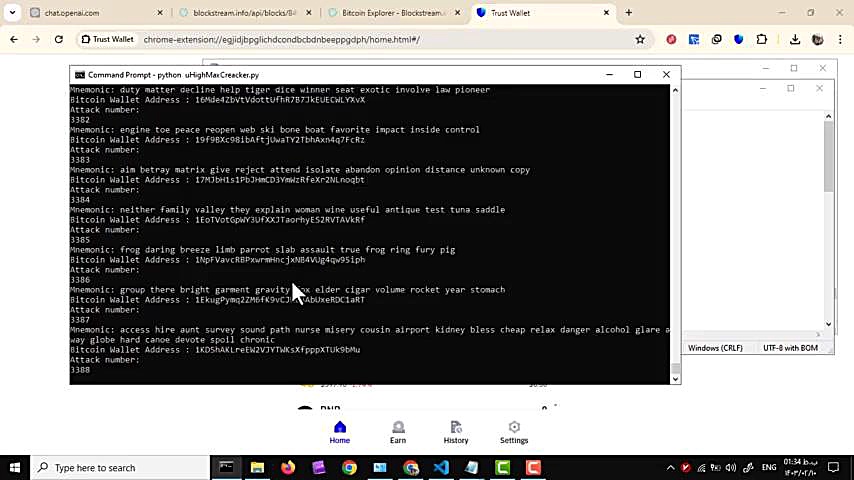Minimize the Command Prompt window
Image resolution: width=854 pixels, height=480 pixels.
609,75
